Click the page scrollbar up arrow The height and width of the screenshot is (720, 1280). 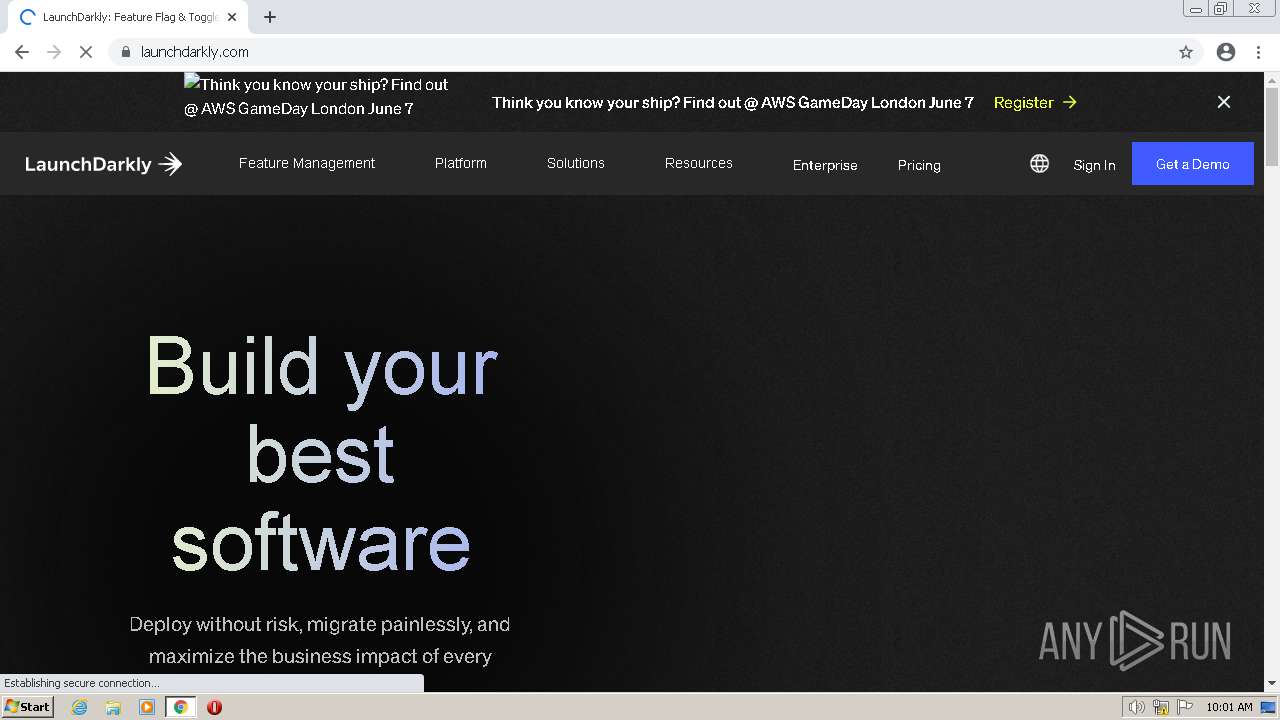[1272, 79]
